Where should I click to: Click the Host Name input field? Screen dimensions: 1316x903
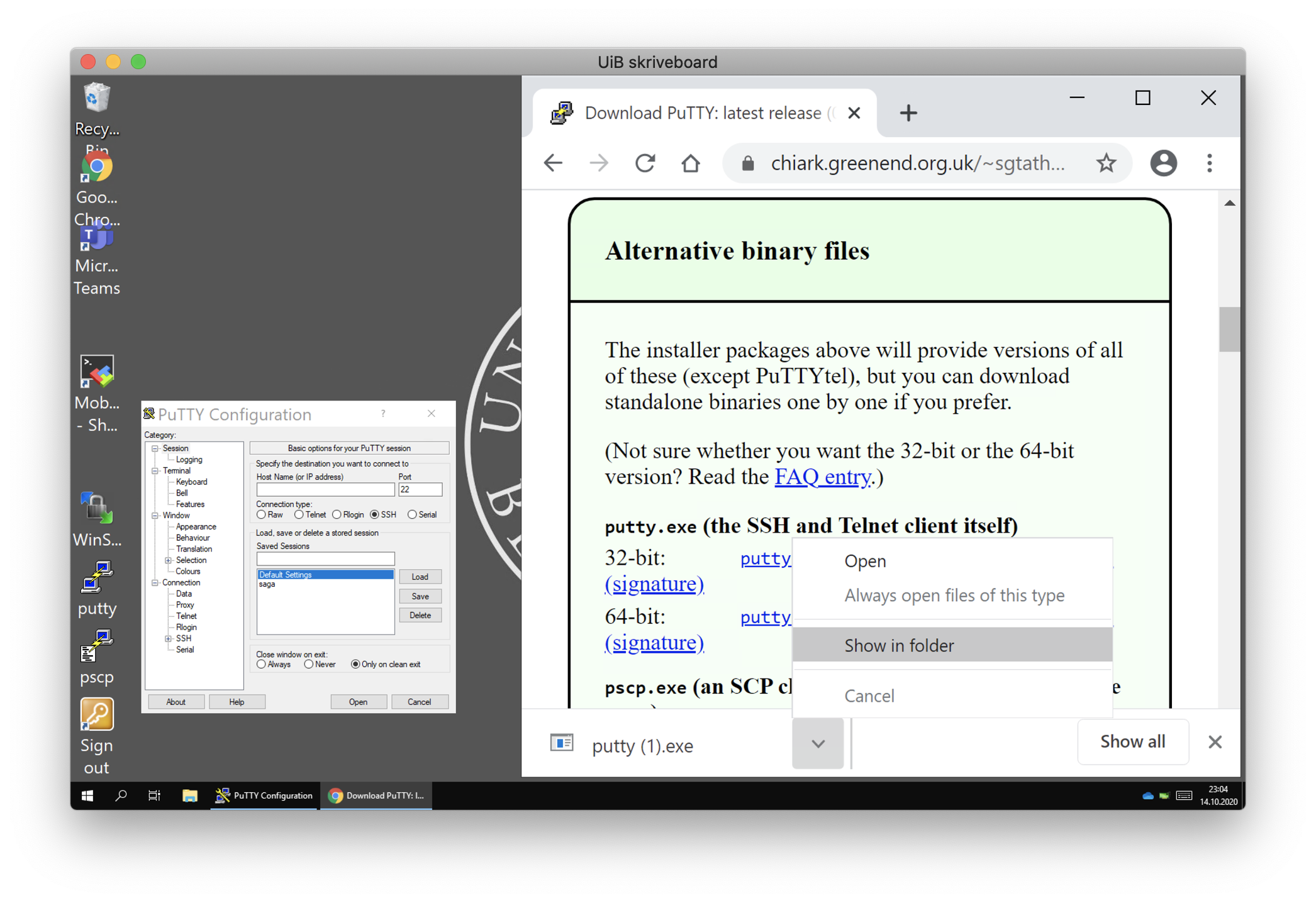click(325, 489)
